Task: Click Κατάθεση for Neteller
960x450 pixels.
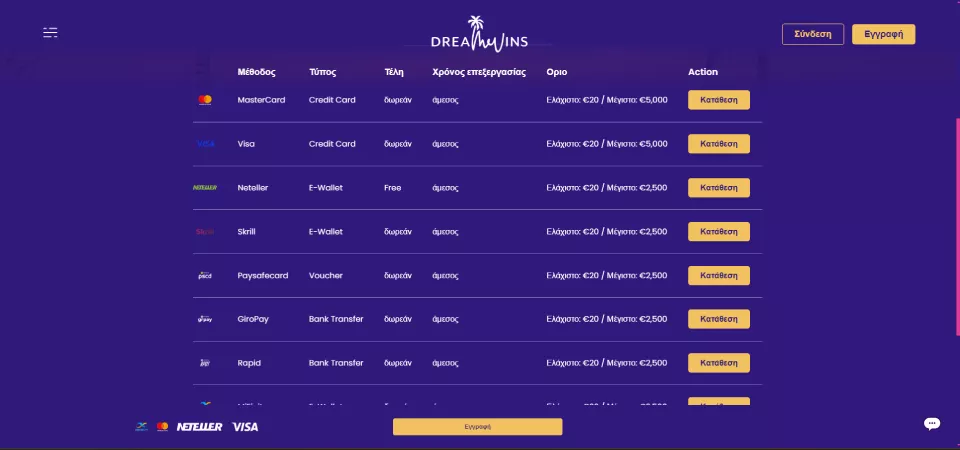Action: 719,188
